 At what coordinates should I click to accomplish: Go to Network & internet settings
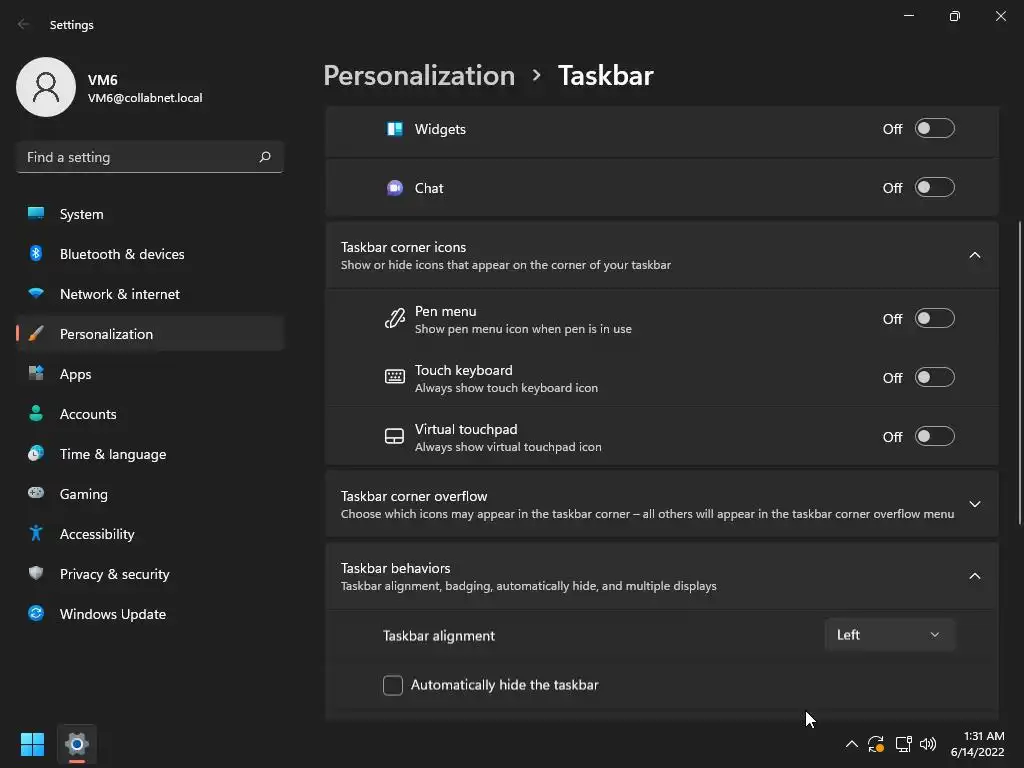(x=119, y=294)
